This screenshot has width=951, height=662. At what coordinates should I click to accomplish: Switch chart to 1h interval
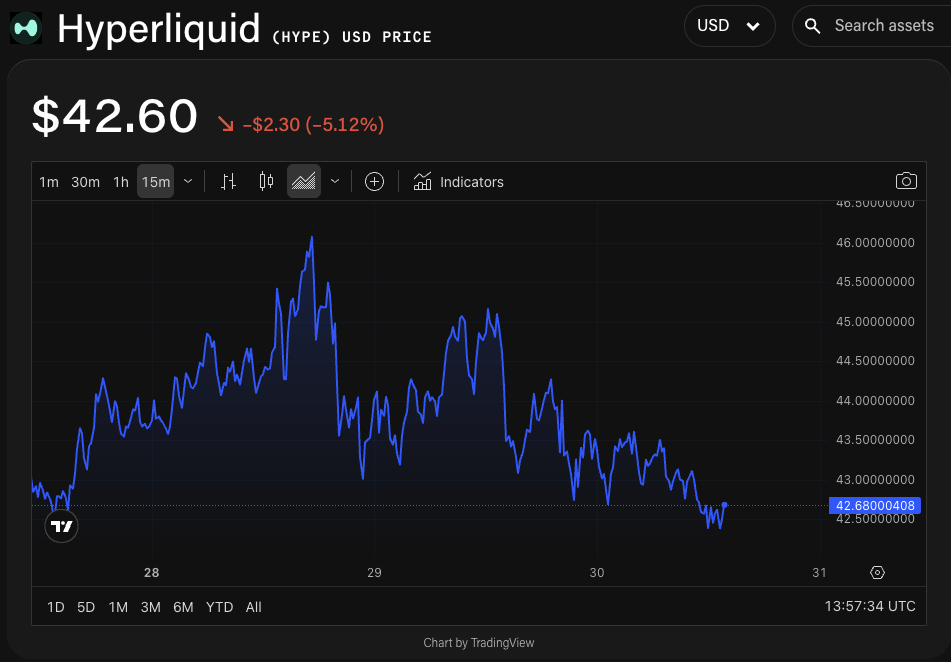tap(121, 181)
